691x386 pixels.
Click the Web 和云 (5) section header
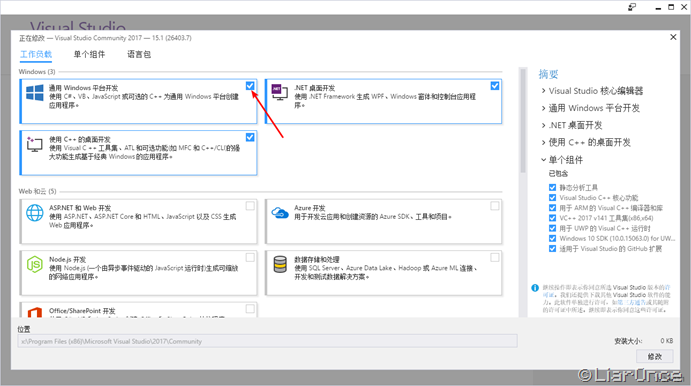tap(37, 191)
